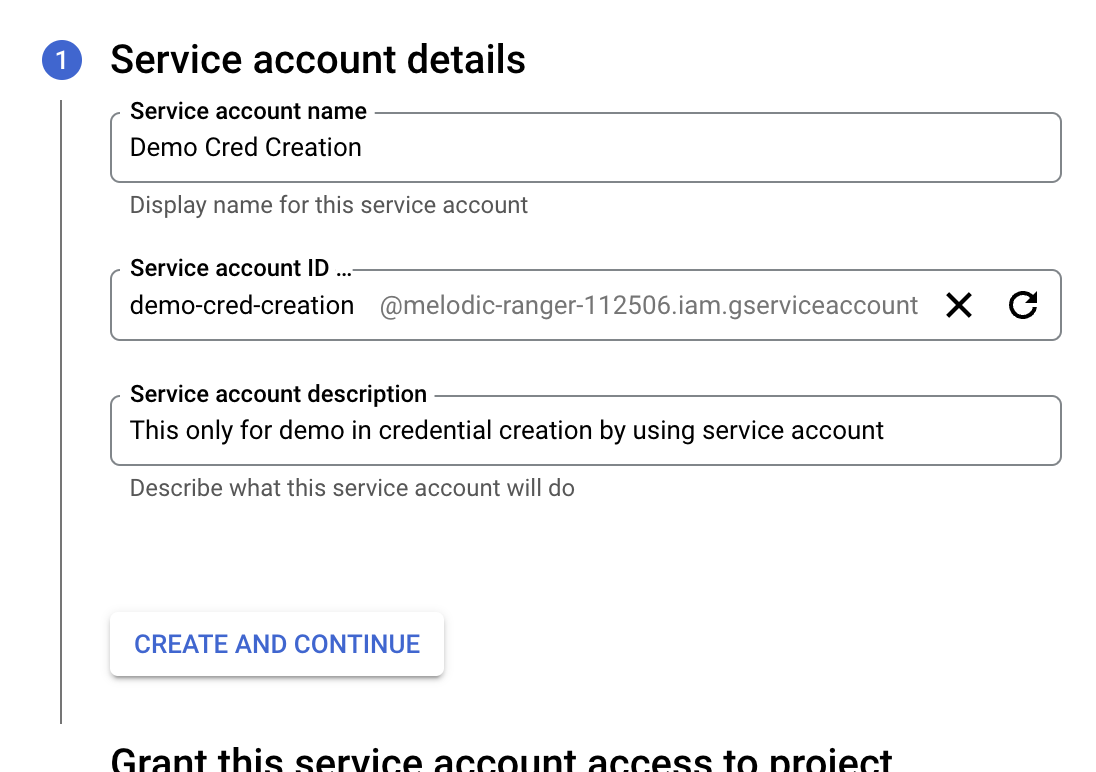Click the vertical stepper line below step 1
The height and width of the screenshot is (772, 1096).
[x=62, y=412]
